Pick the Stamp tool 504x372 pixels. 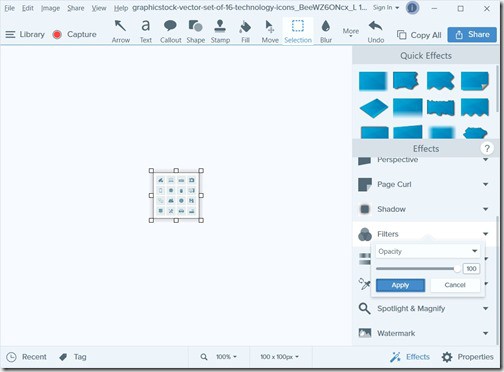click(220, 31)
